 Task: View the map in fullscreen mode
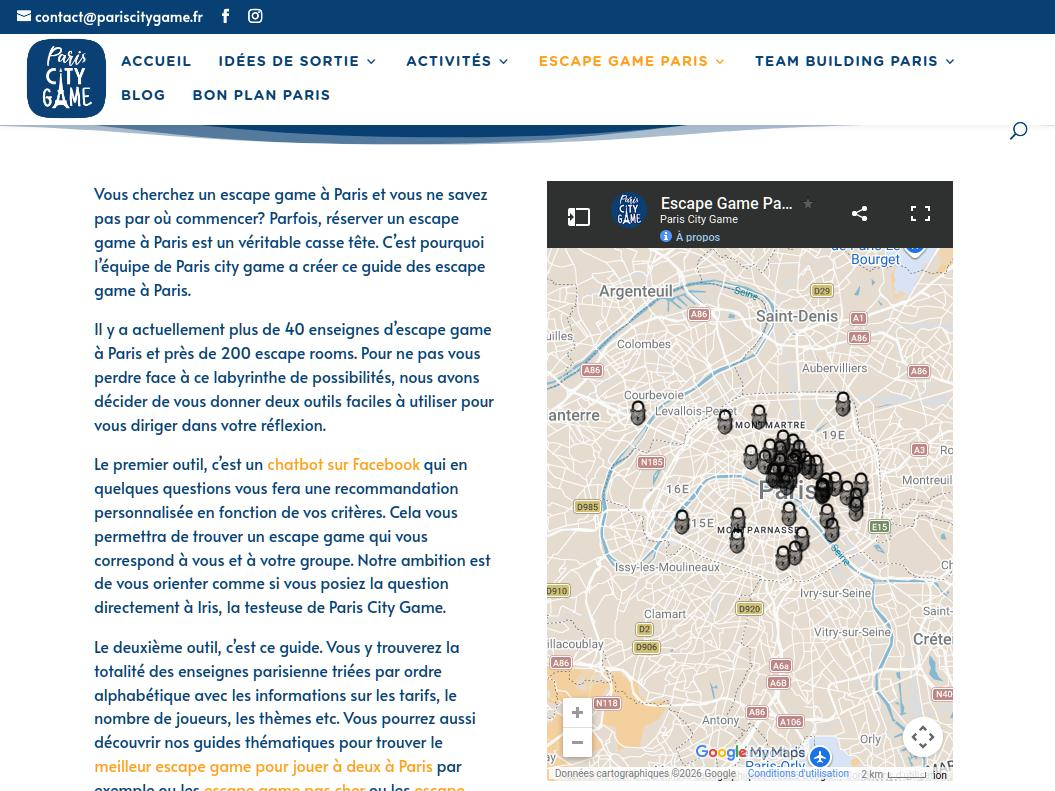[920, 213]
